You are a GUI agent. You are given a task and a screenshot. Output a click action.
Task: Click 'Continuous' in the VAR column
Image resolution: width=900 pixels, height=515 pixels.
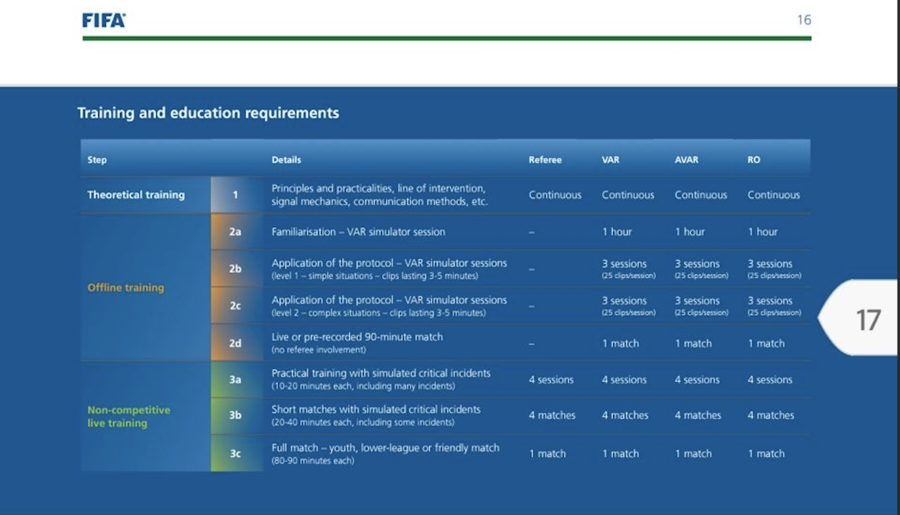pyautogui.click(x=628, y=195)
